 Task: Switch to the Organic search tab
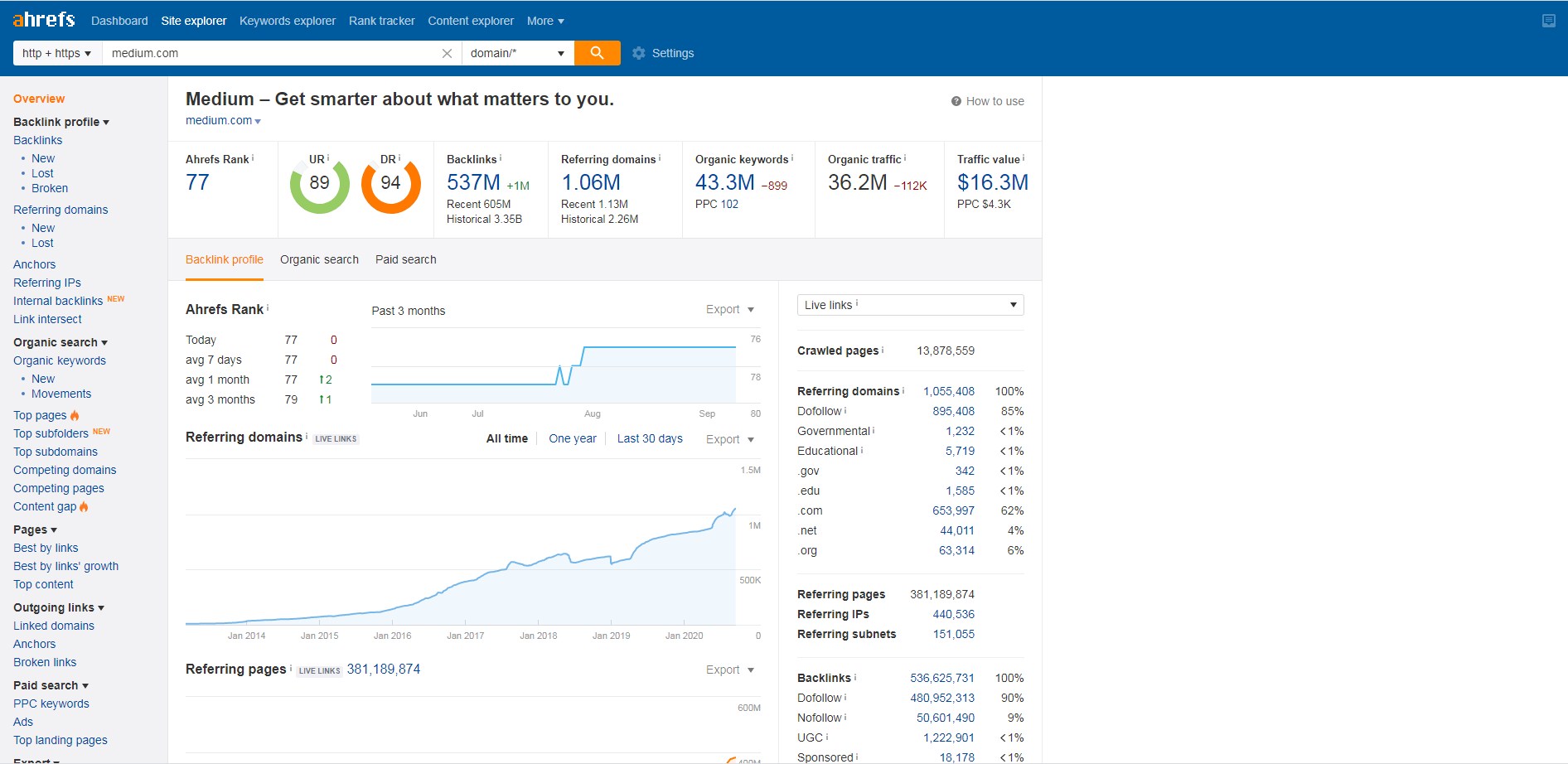319,259
